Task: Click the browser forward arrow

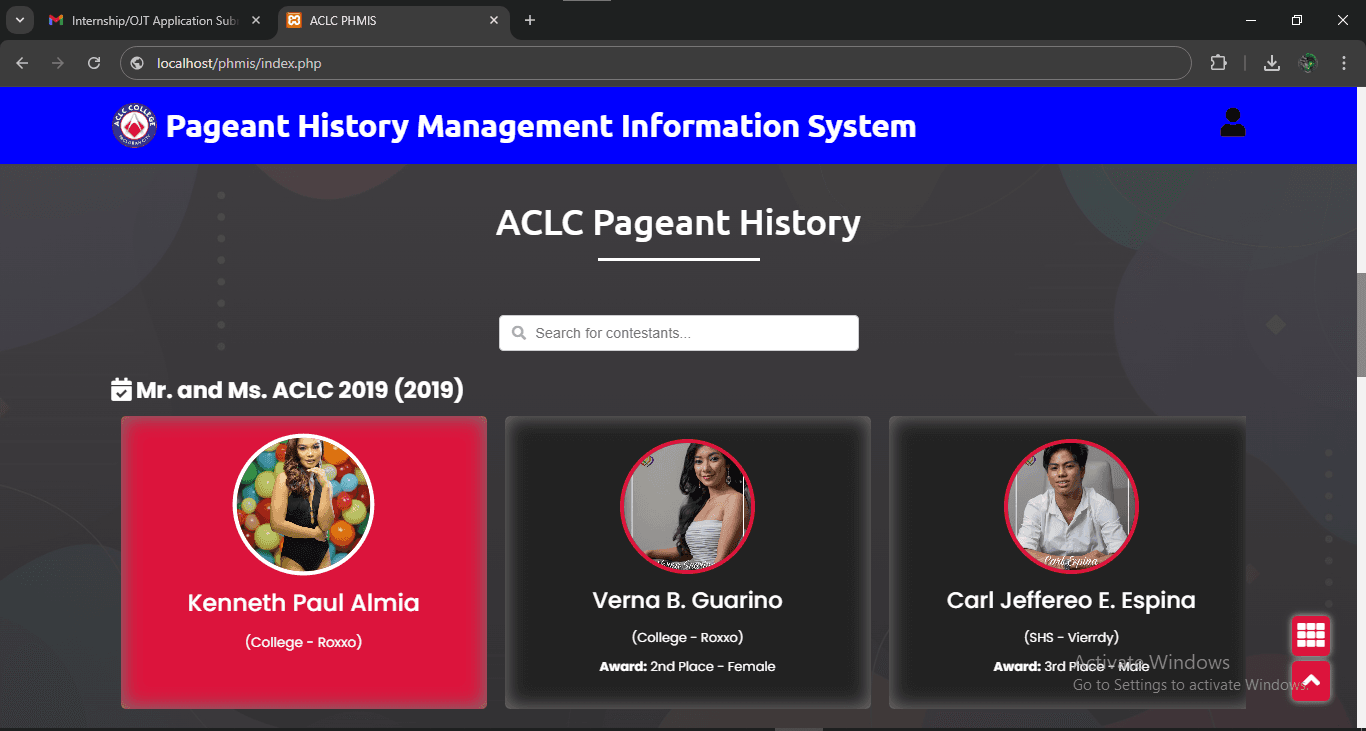Action: coord(58,63)
